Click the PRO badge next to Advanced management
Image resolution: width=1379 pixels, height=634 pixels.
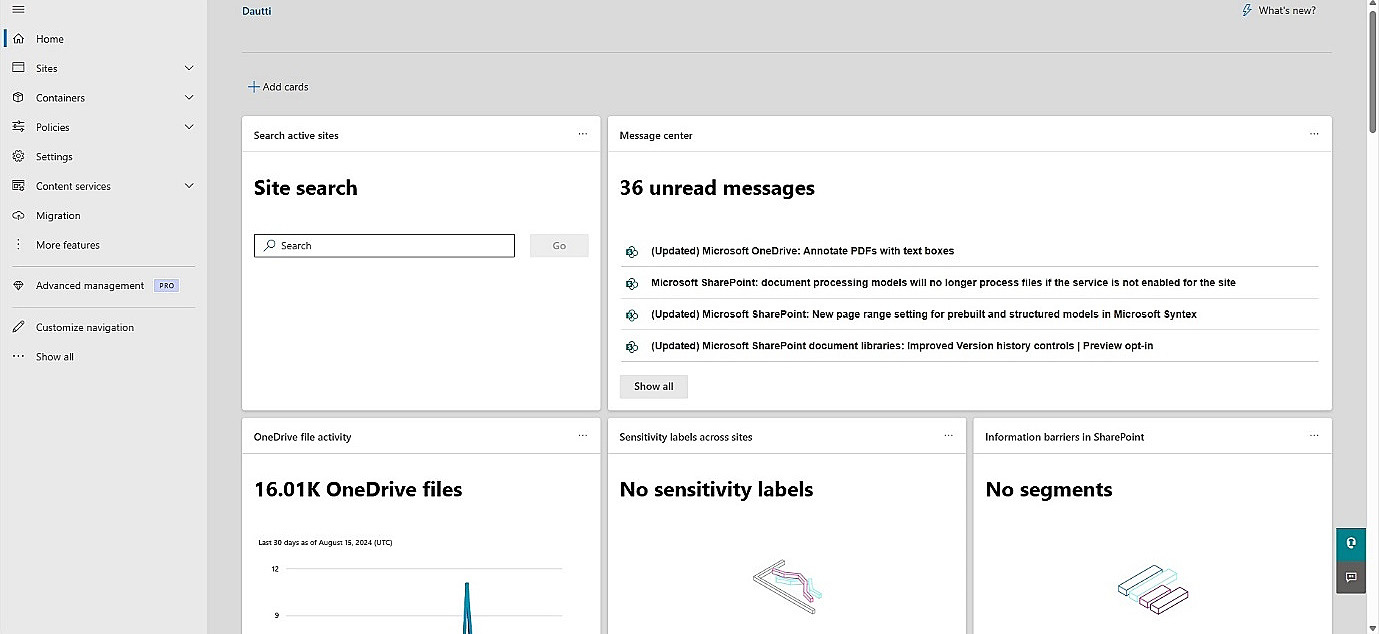(x=166, y=285)
